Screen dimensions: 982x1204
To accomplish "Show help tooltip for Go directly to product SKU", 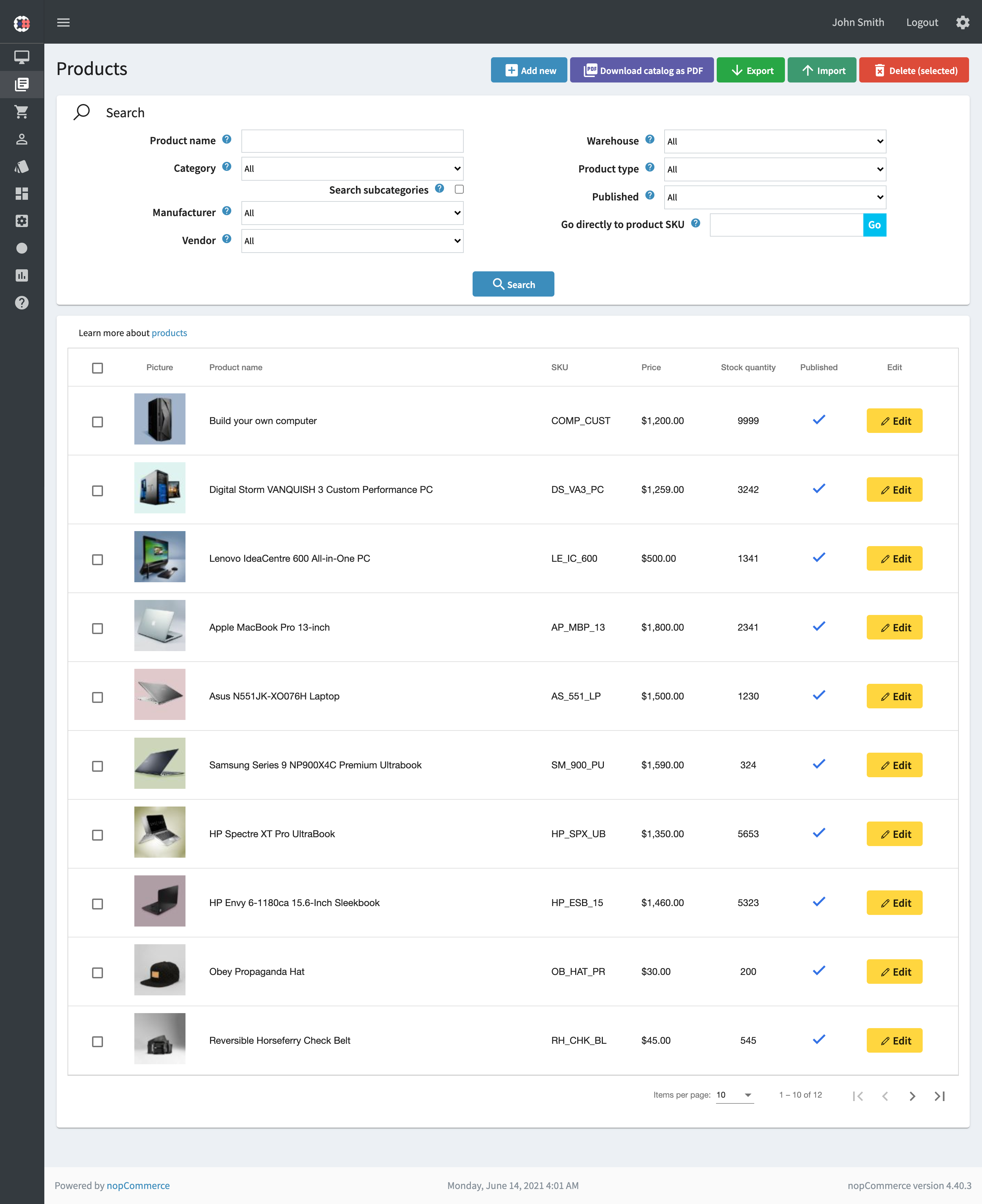I will click(x=696, y=223).
